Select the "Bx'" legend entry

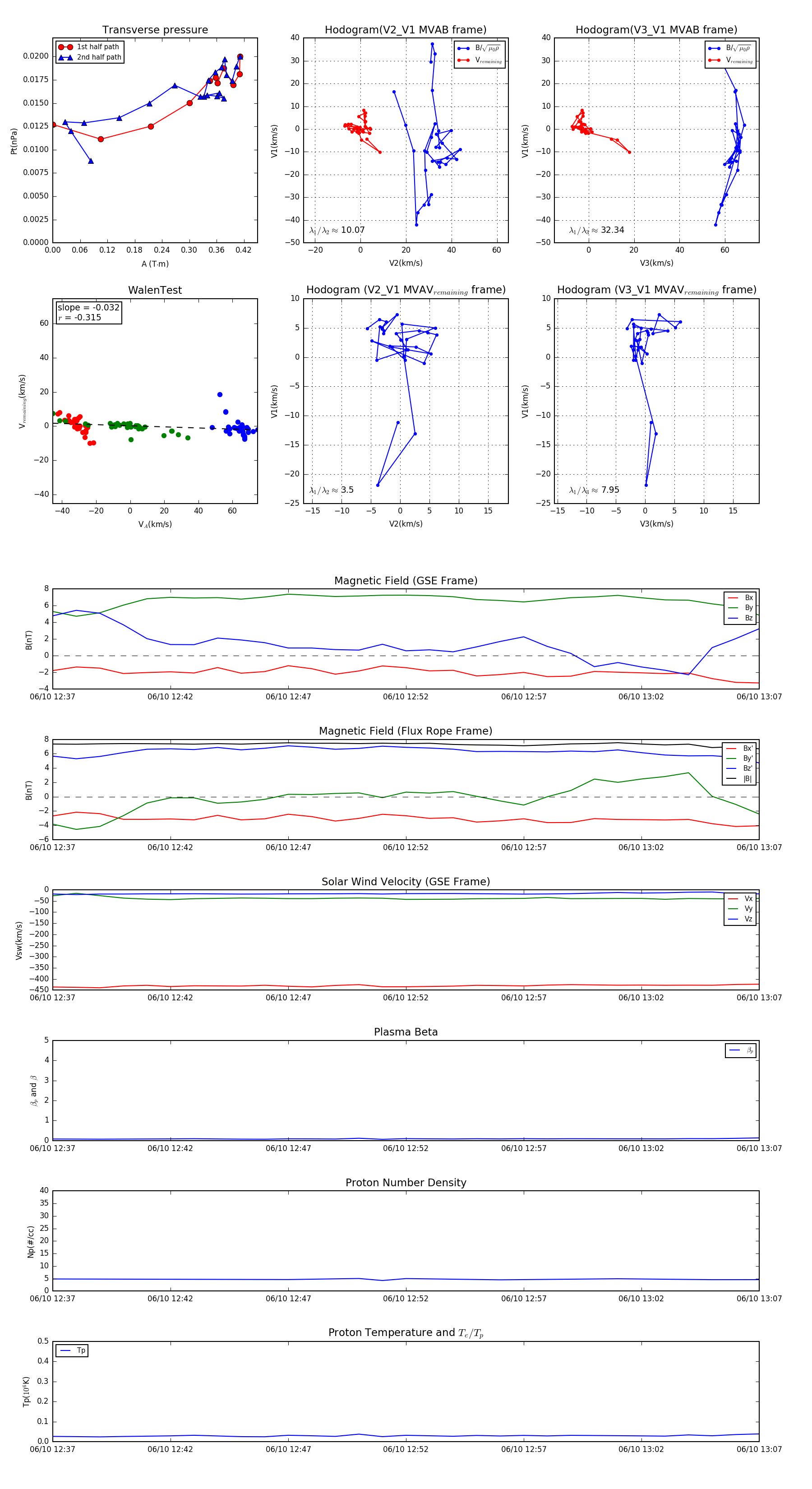click(x=740, y=748)
